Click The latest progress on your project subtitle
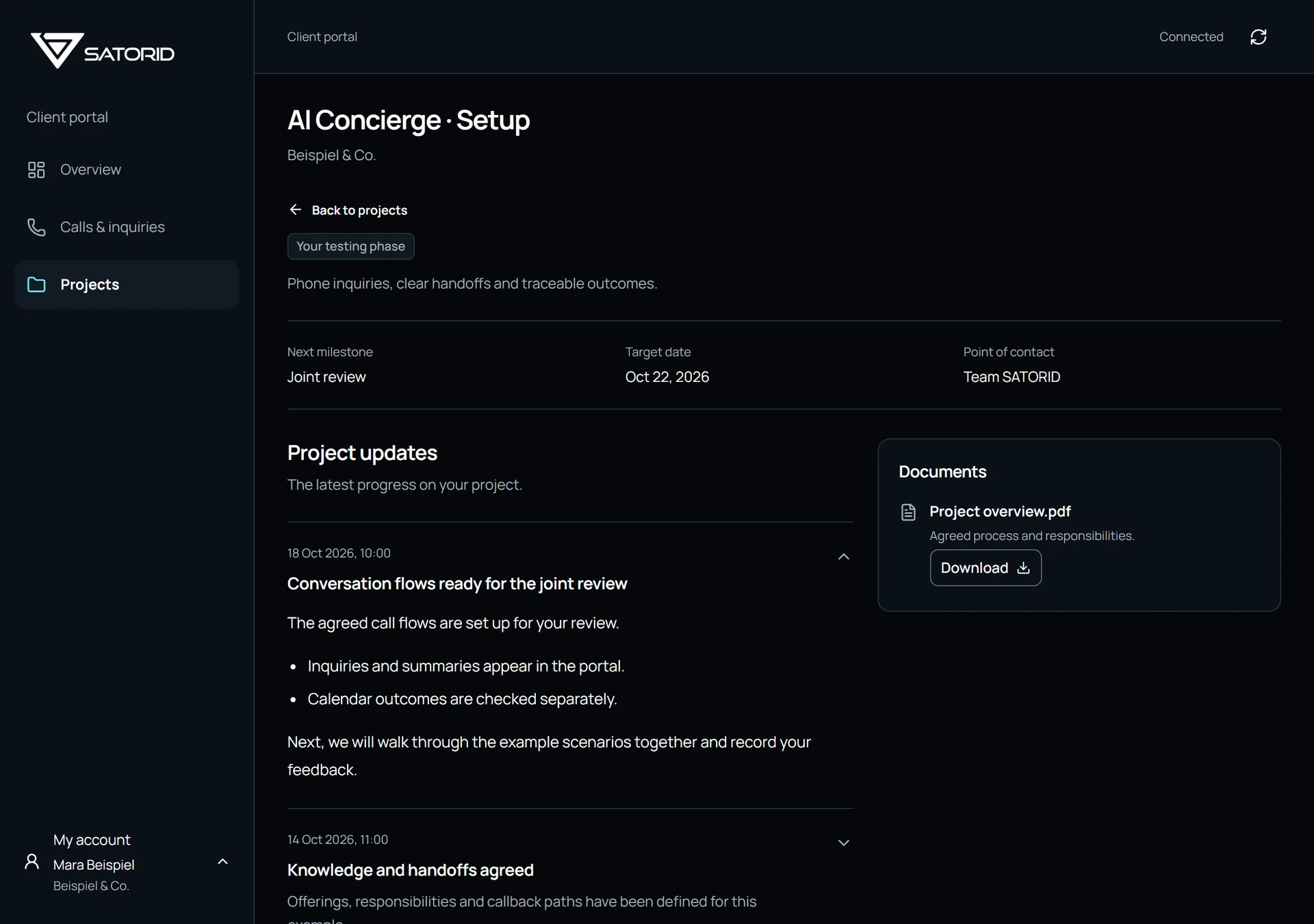This screenshot has height=924, width=1314. (x=404, y=485)
